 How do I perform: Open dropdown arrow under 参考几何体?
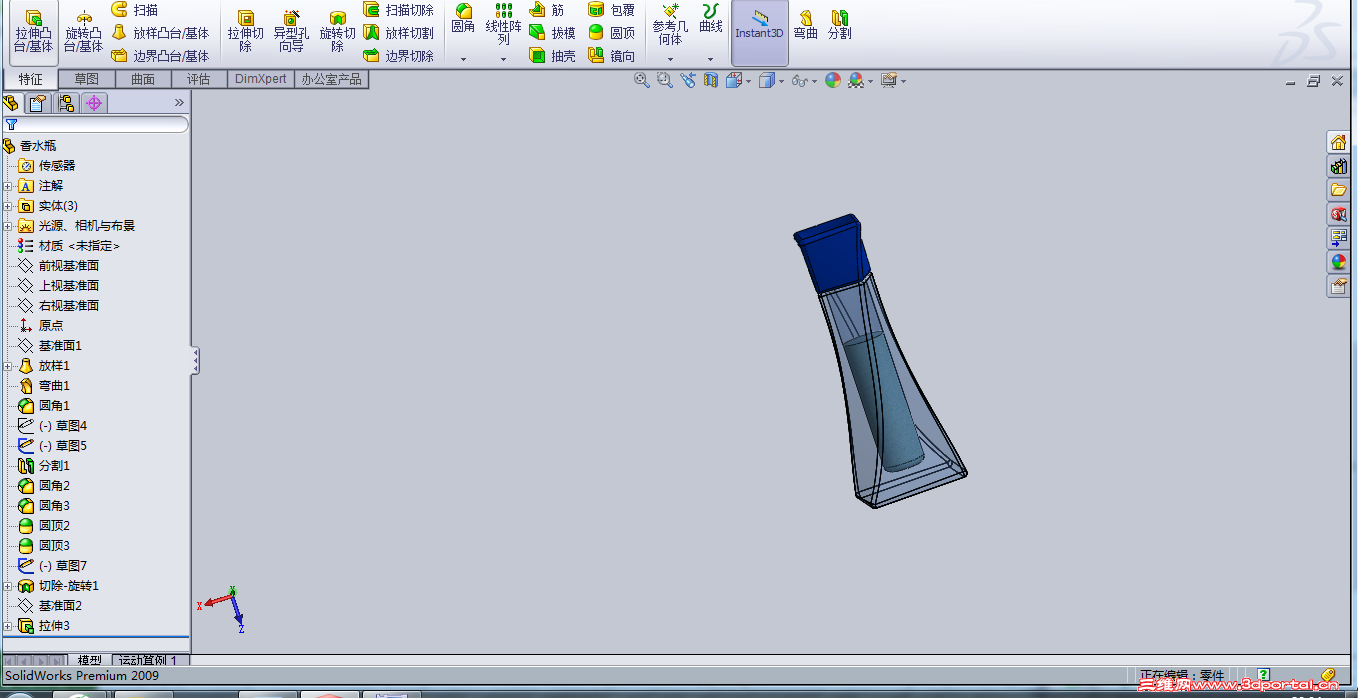670,59
